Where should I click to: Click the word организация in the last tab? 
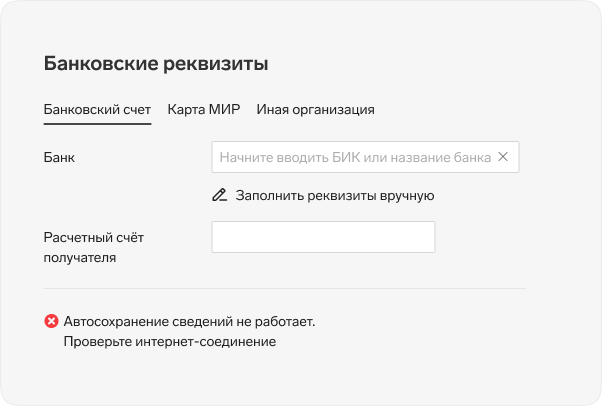(x=333, y=110)
